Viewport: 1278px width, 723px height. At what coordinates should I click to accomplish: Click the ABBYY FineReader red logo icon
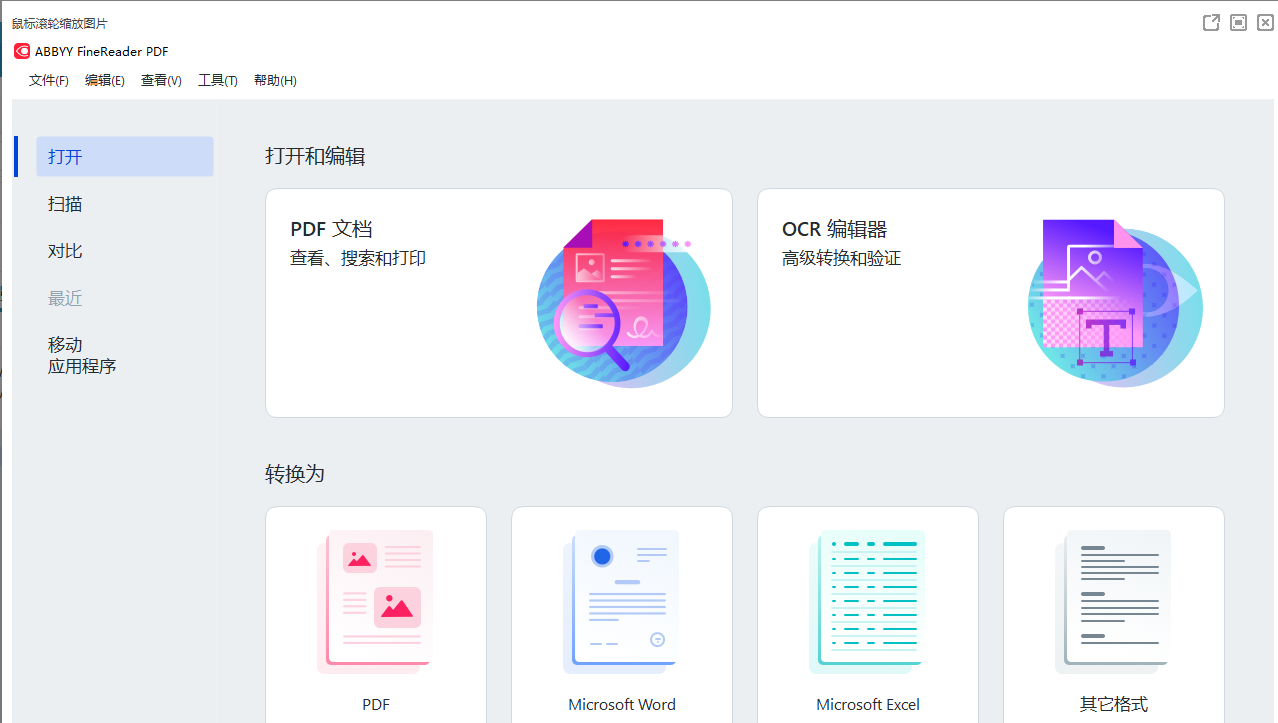(x=22, y=52)
